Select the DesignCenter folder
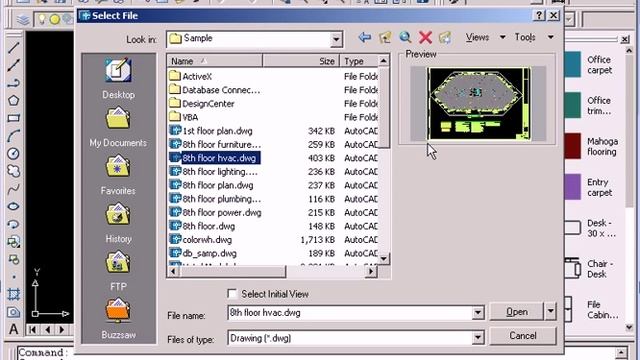Viewport: 640px width, 360px height. pyautogui.click(x=202, y=104)
